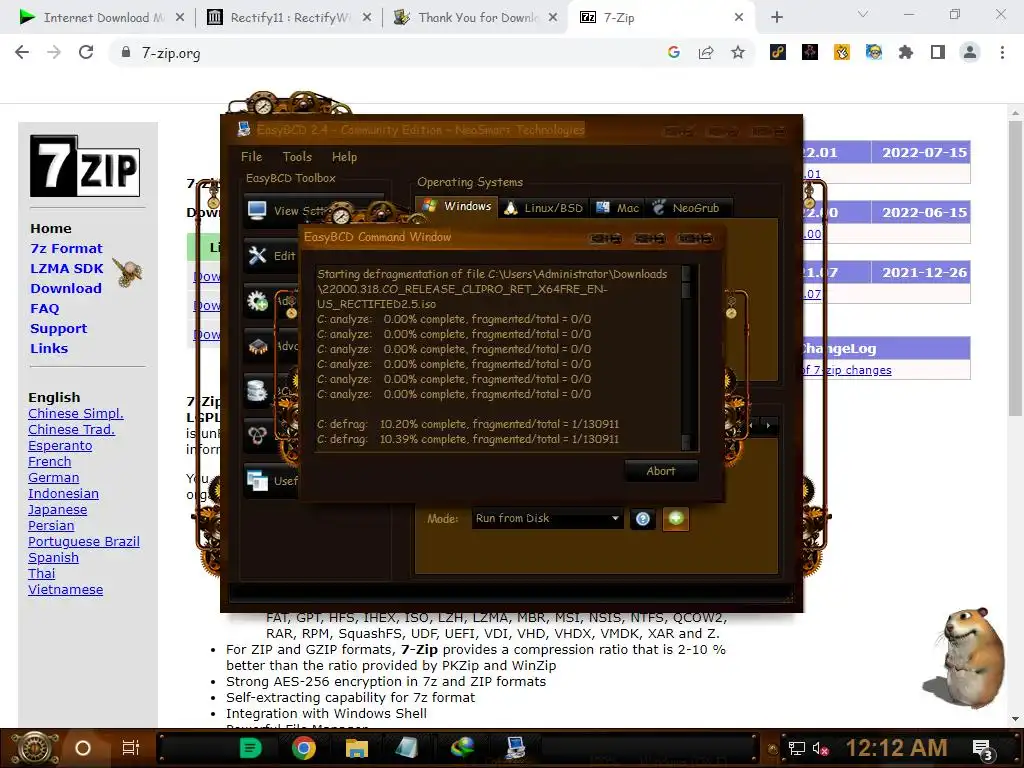Open Advanced Settings chip icon
1024x768 pixels.
tap(257, 345)
